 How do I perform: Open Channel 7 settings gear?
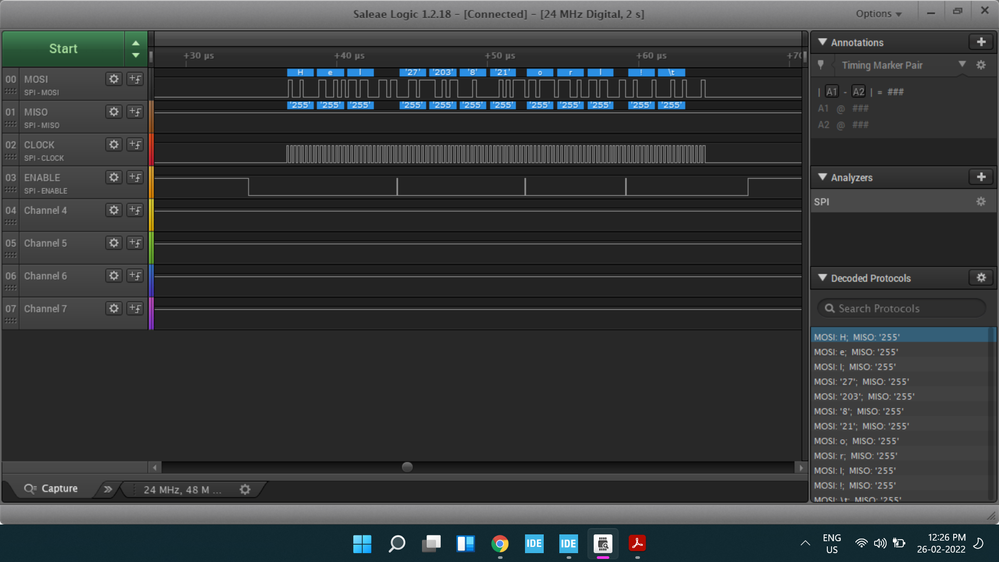coord(113,308)
